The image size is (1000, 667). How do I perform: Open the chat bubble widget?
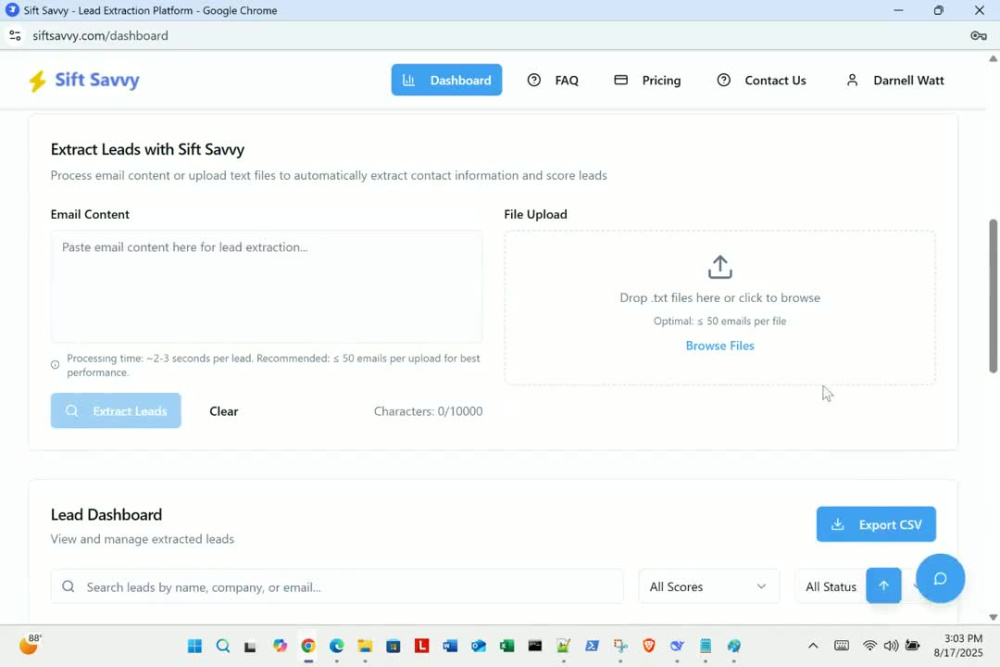(939, 578)
